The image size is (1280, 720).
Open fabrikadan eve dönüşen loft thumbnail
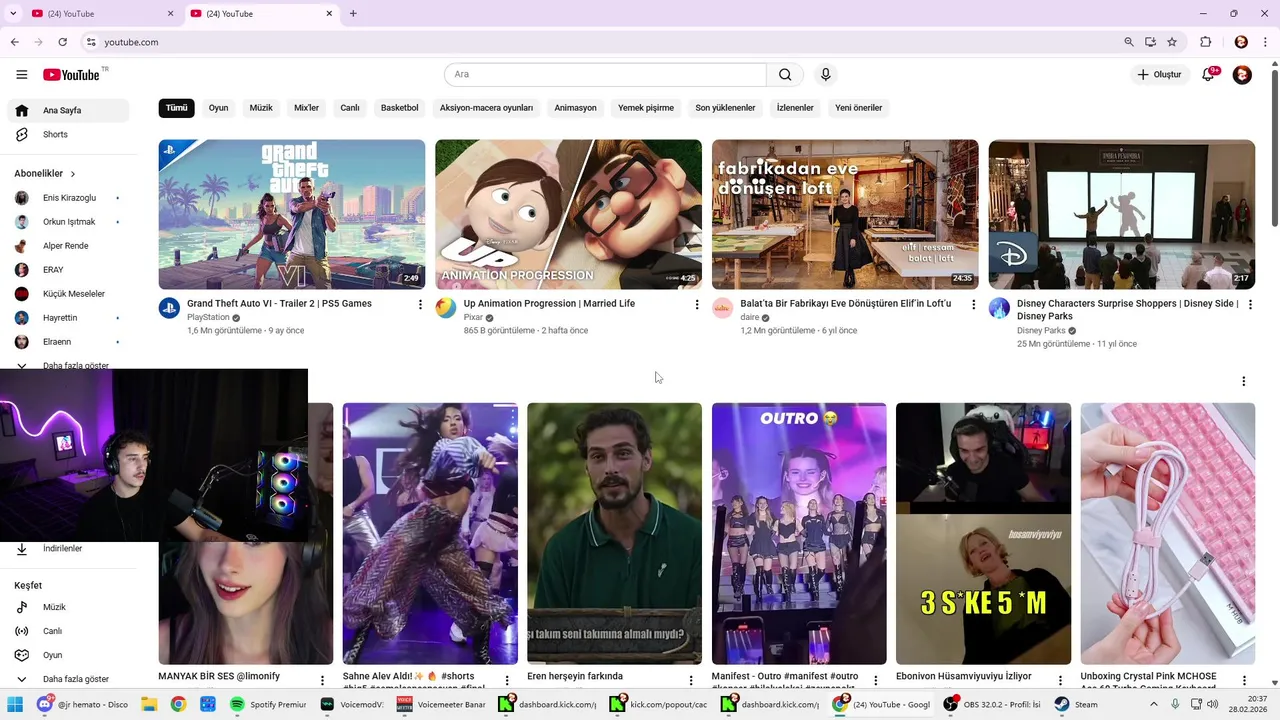845,214
